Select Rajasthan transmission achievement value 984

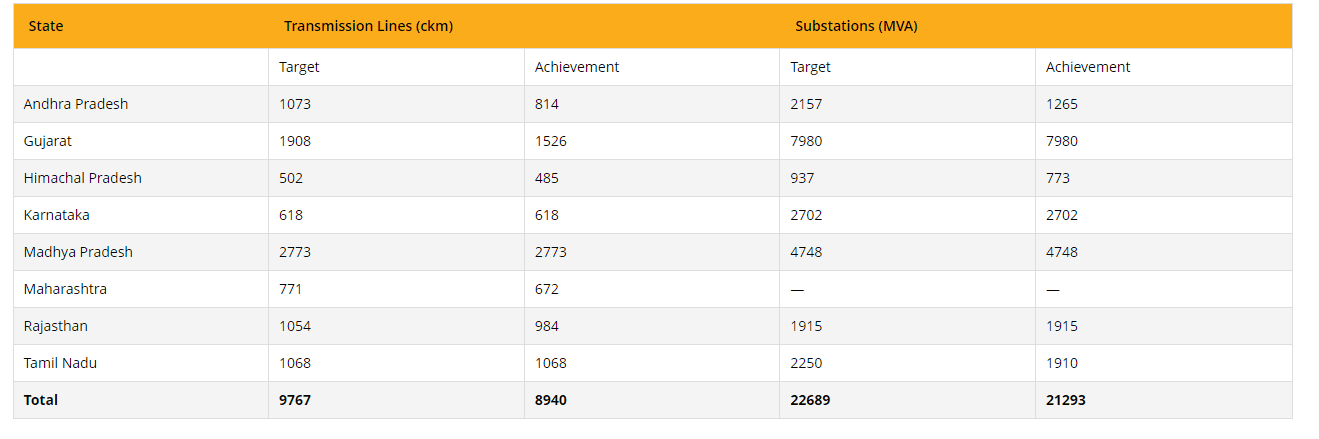(x=547, y=326)
